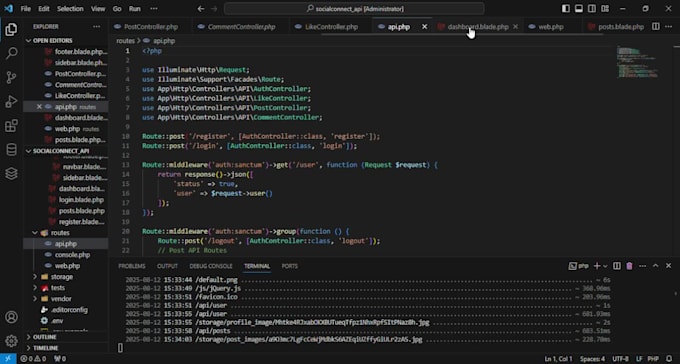
Task: Close api.php in Open Editors list
Action: [x=39, y=106]
